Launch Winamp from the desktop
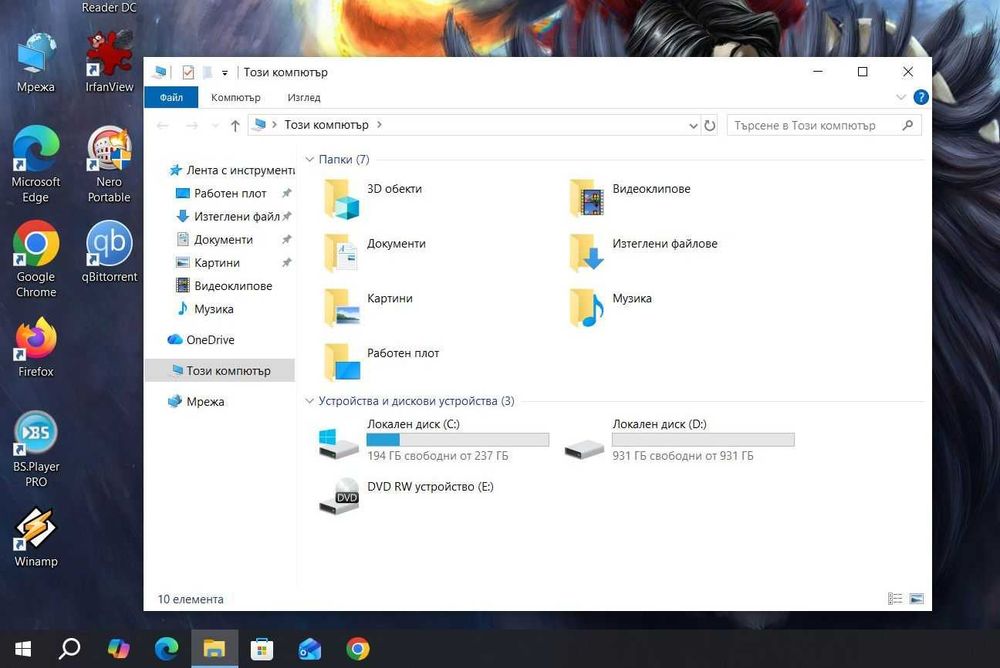1000x668 pixels. [36, 537]
